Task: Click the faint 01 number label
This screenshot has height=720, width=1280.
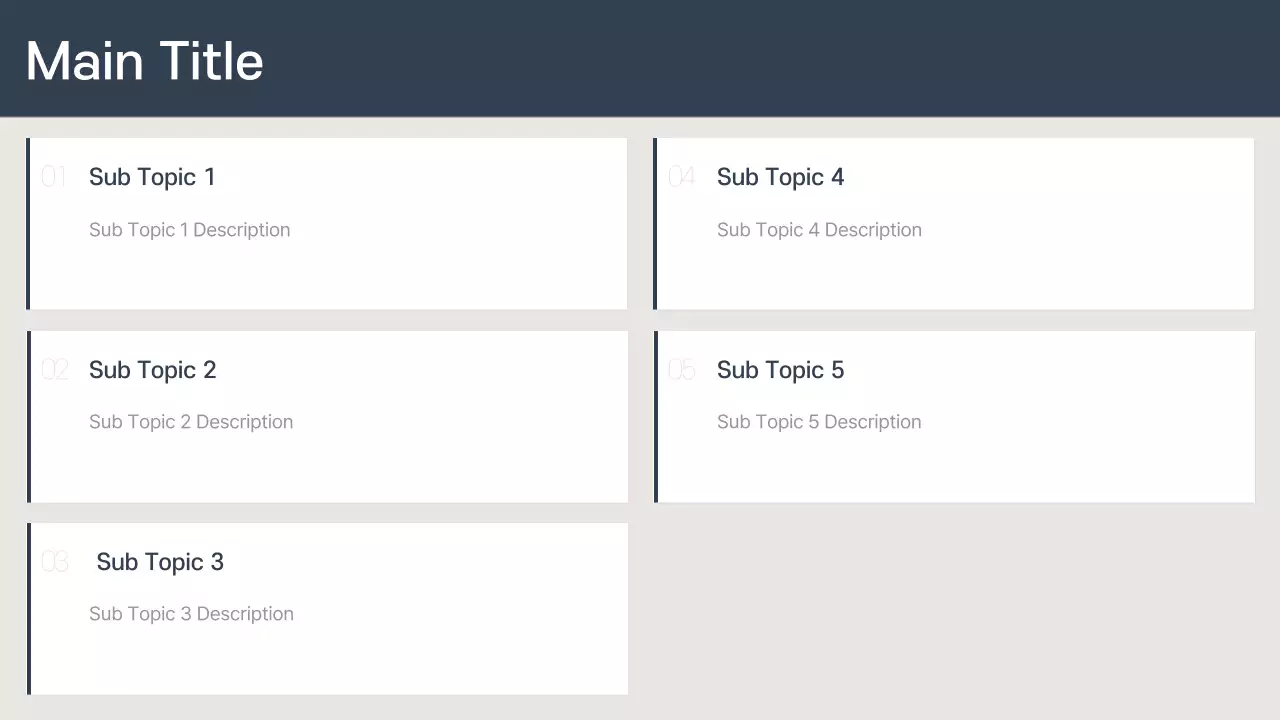Action: pos(53,178)
